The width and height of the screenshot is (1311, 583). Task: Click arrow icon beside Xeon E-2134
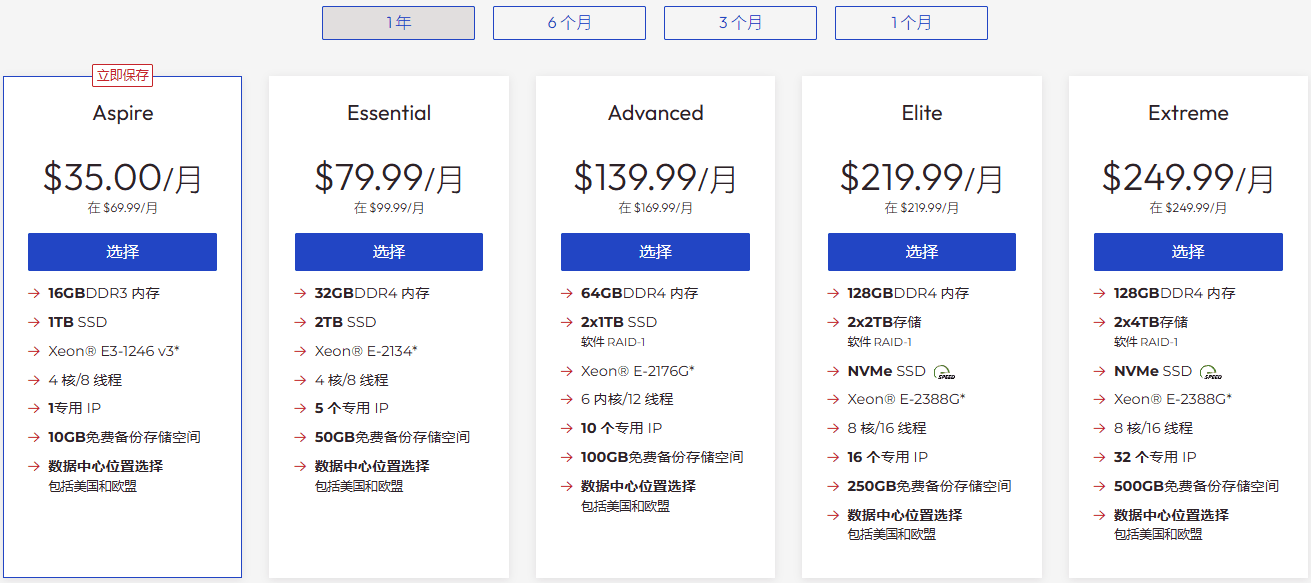(x=300, y=352)
